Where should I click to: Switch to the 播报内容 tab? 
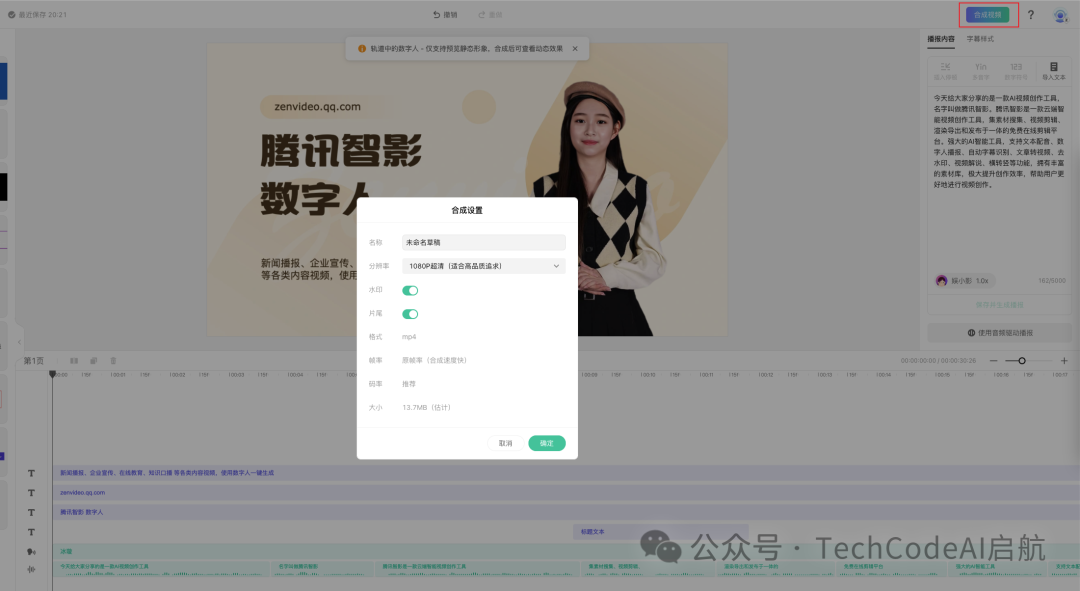point(941,39)
